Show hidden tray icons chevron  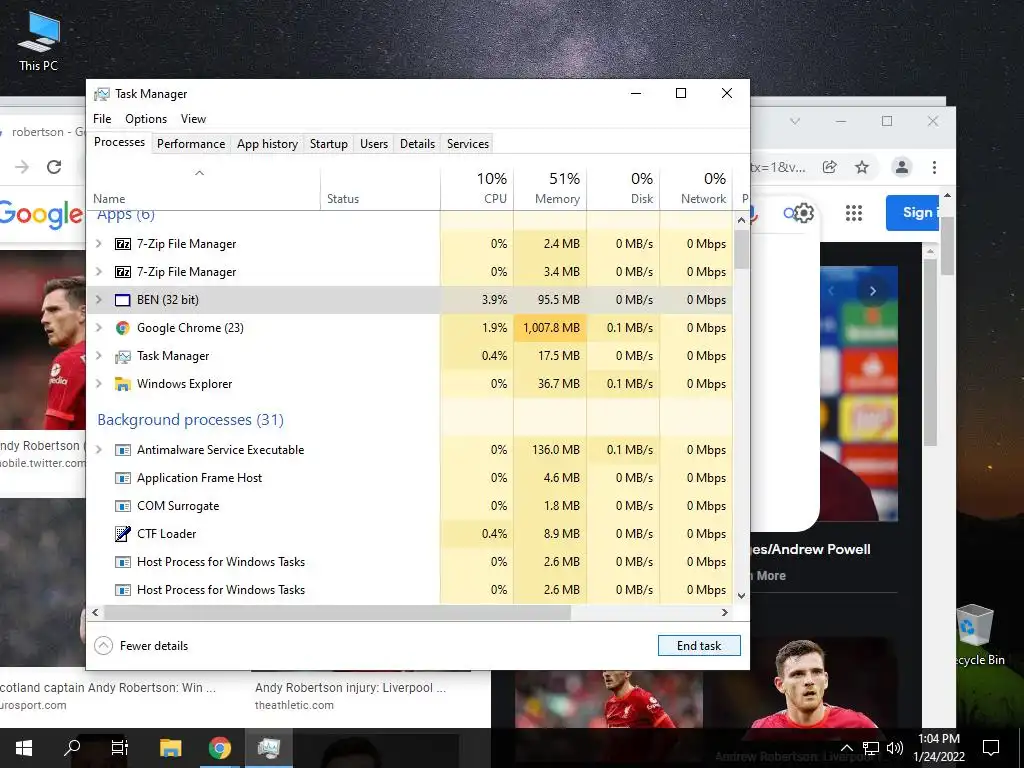[x=846, y=748]
